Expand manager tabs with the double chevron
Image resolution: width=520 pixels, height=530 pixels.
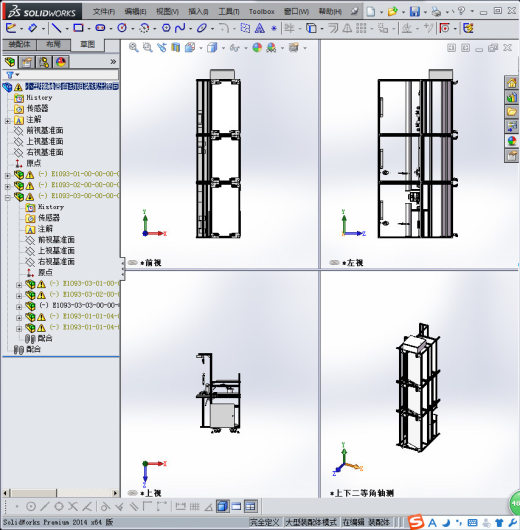coord(113,62)
